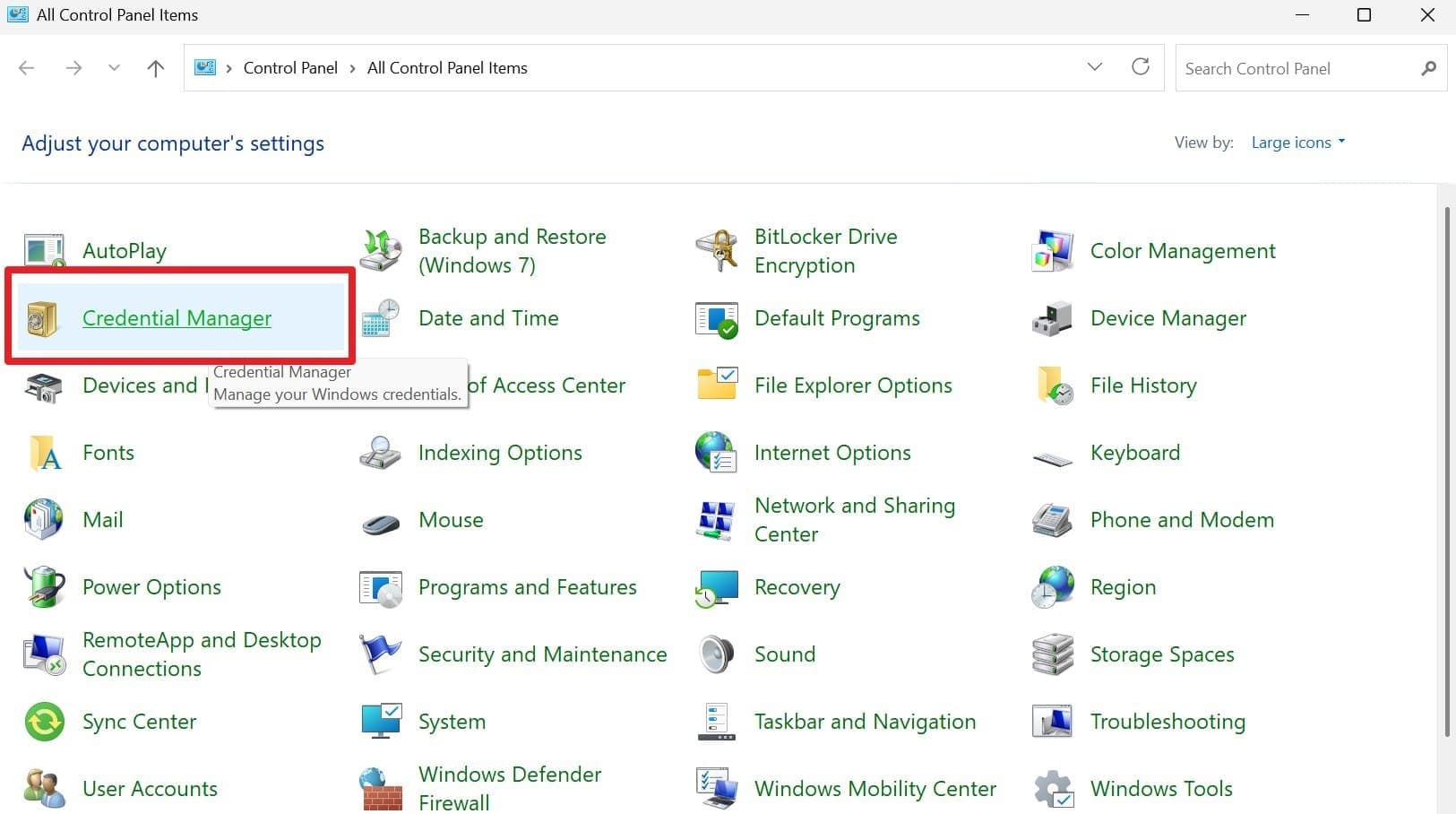Open the Sound speaker icon
This screenshot has width=1456, height=814.
pos(717,654)
